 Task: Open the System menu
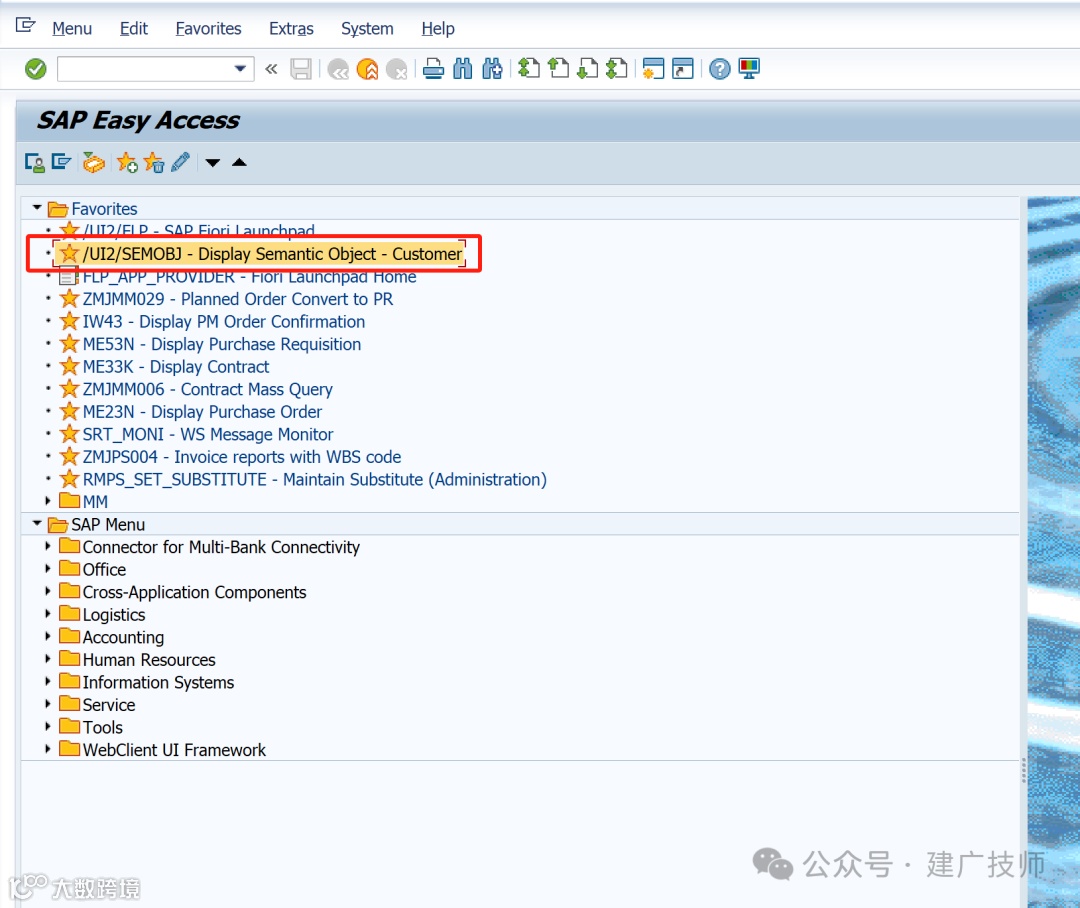click(x=367, y=29)
